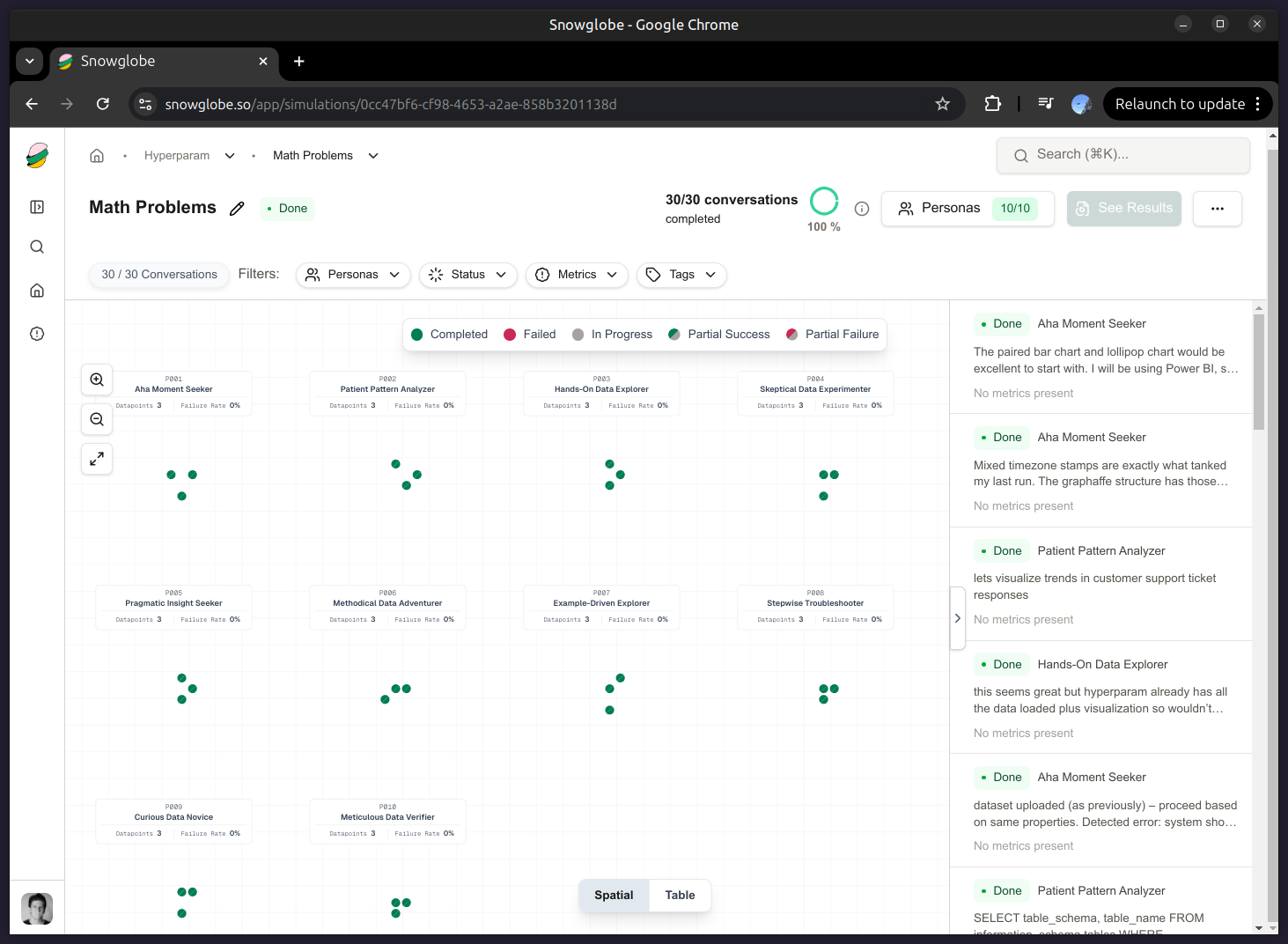Open the Metrics filter dropdown
Screen dimensions: 1288x944
click(577, 275)
